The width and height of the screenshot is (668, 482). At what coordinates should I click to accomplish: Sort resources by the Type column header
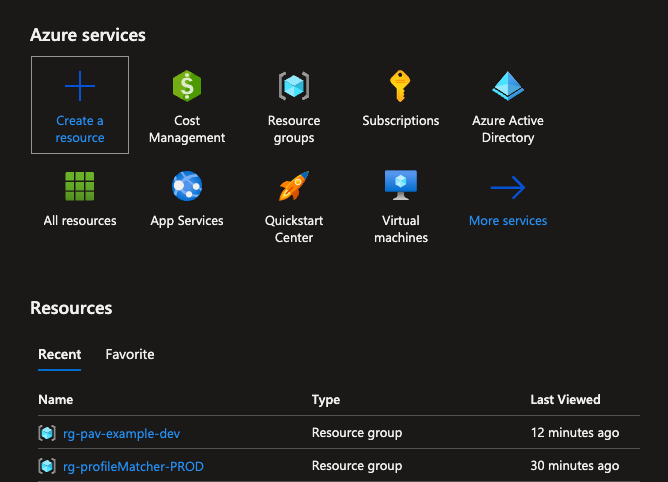[x=326, y=400]
